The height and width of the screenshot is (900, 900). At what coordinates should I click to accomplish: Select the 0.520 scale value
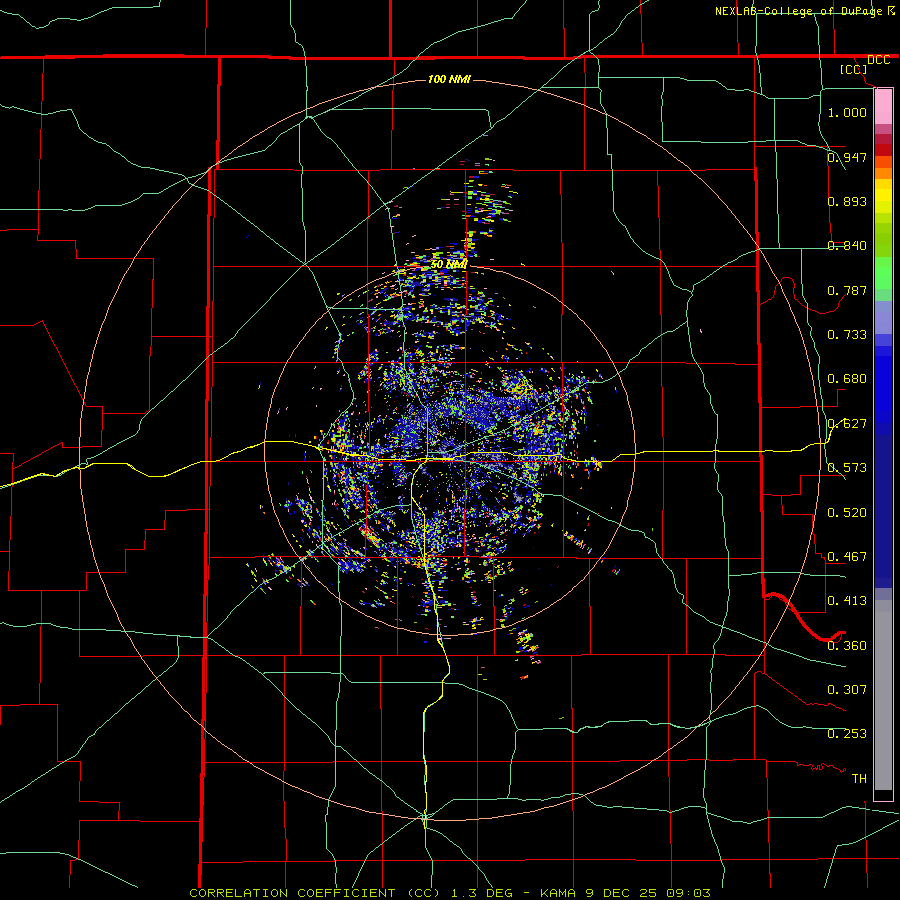pos(847,513)
